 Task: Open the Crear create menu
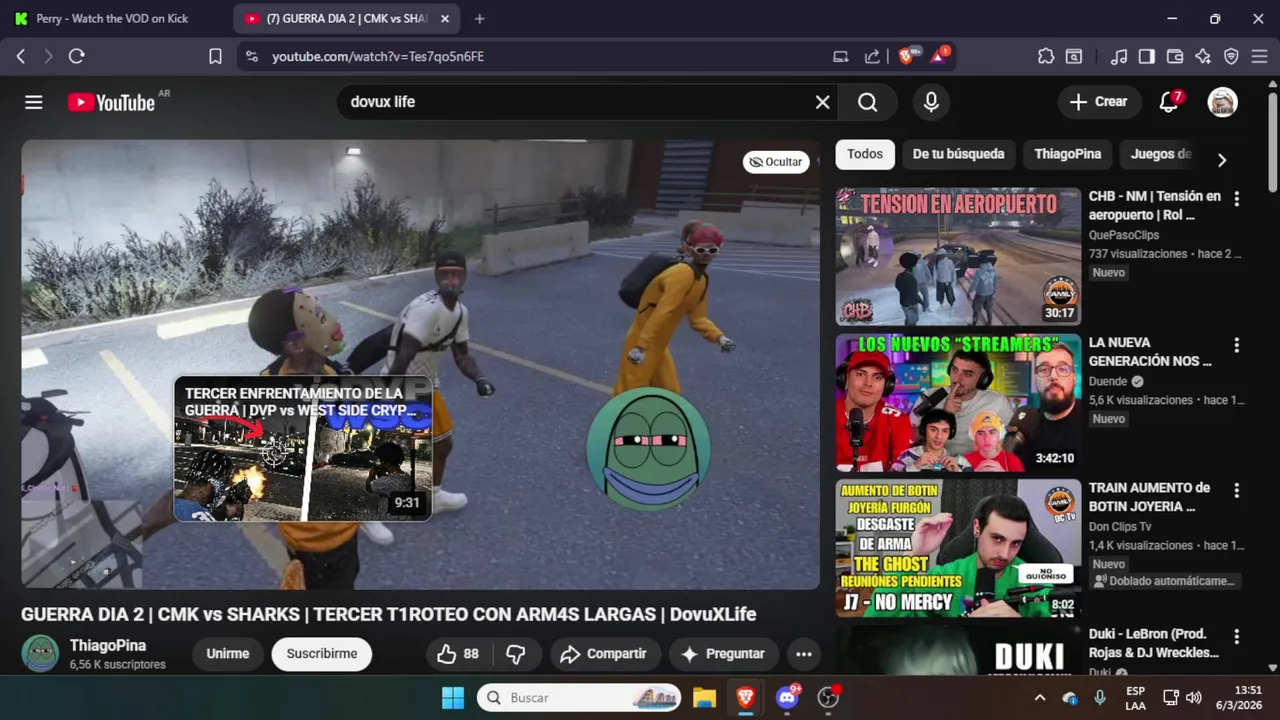pyautogui.click(x=1099, y=101)
